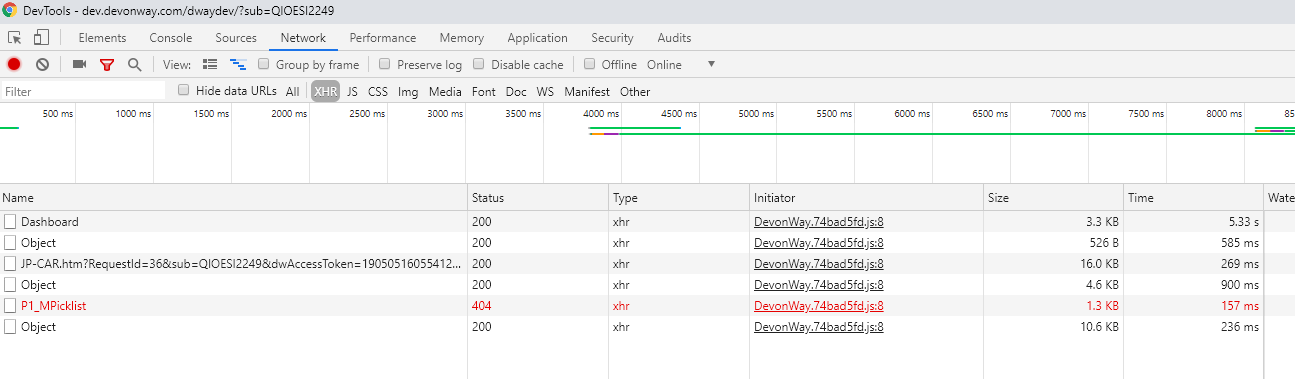Toggle capture screenshots camera icon
The image size is (1295, 379).
tap(80, 64)
